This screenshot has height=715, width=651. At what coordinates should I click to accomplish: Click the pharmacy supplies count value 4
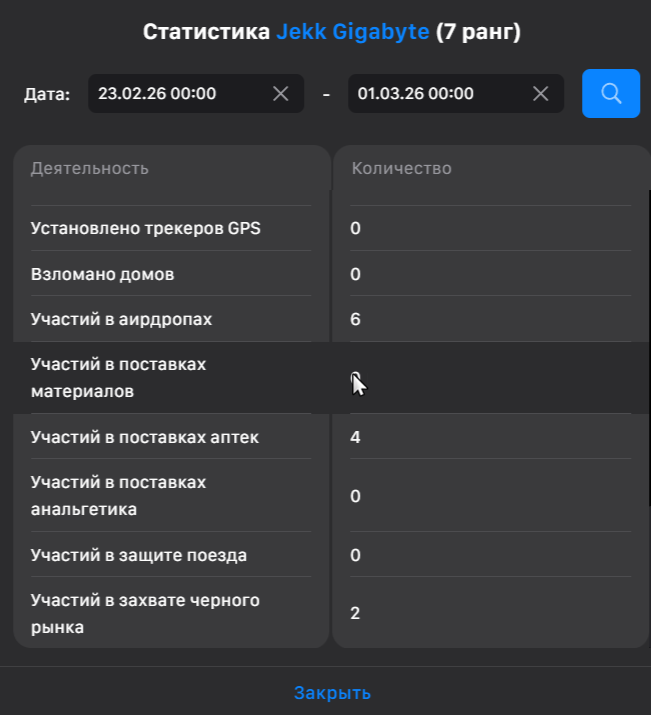point(355,437)
